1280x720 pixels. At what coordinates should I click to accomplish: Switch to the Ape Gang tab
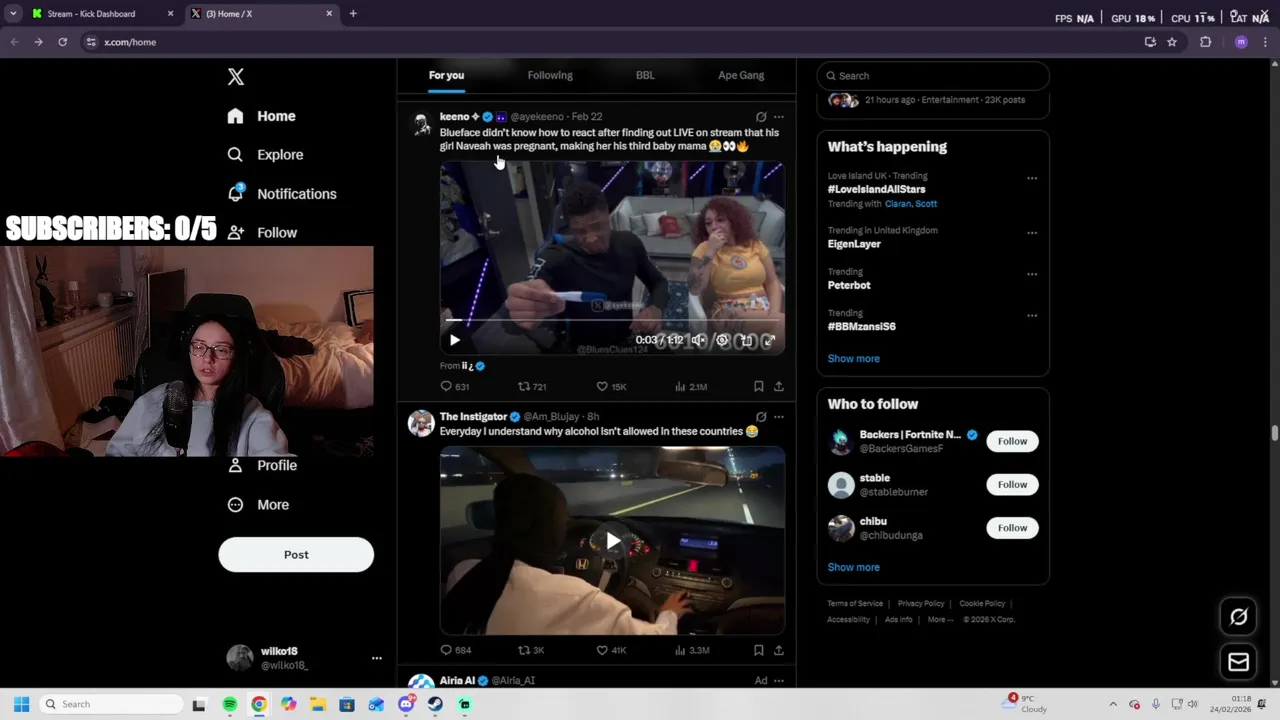click(741, 75)
